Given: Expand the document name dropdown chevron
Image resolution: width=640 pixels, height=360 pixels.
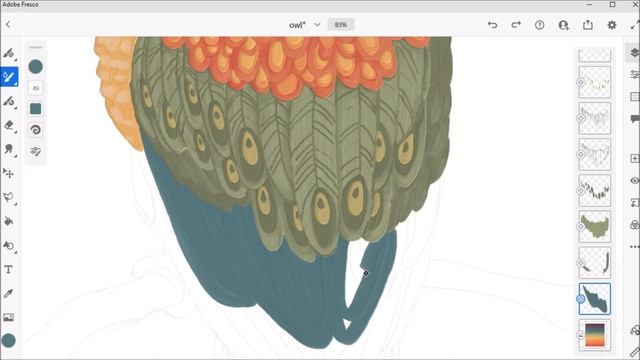Looking at the screenshot, I should point(317,25).
